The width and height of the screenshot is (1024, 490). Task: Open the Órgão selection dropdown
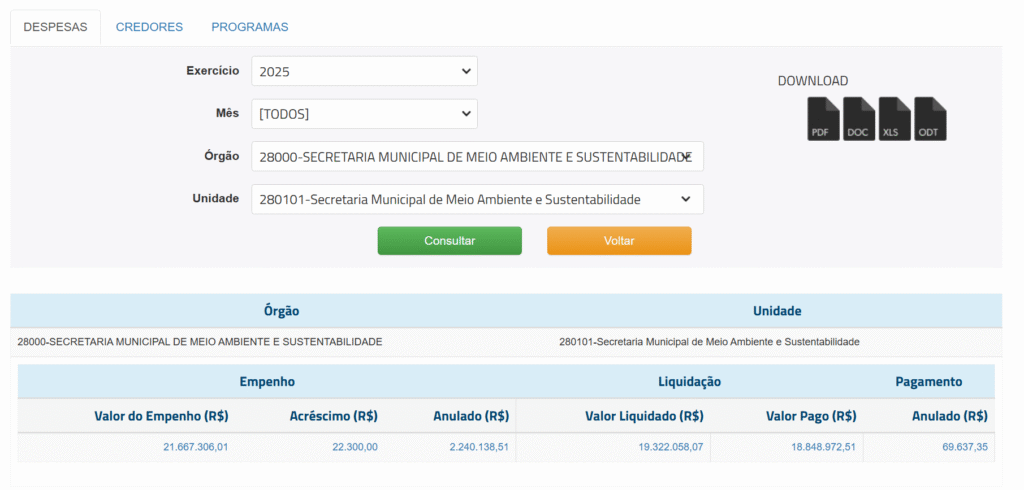point(477,157)
